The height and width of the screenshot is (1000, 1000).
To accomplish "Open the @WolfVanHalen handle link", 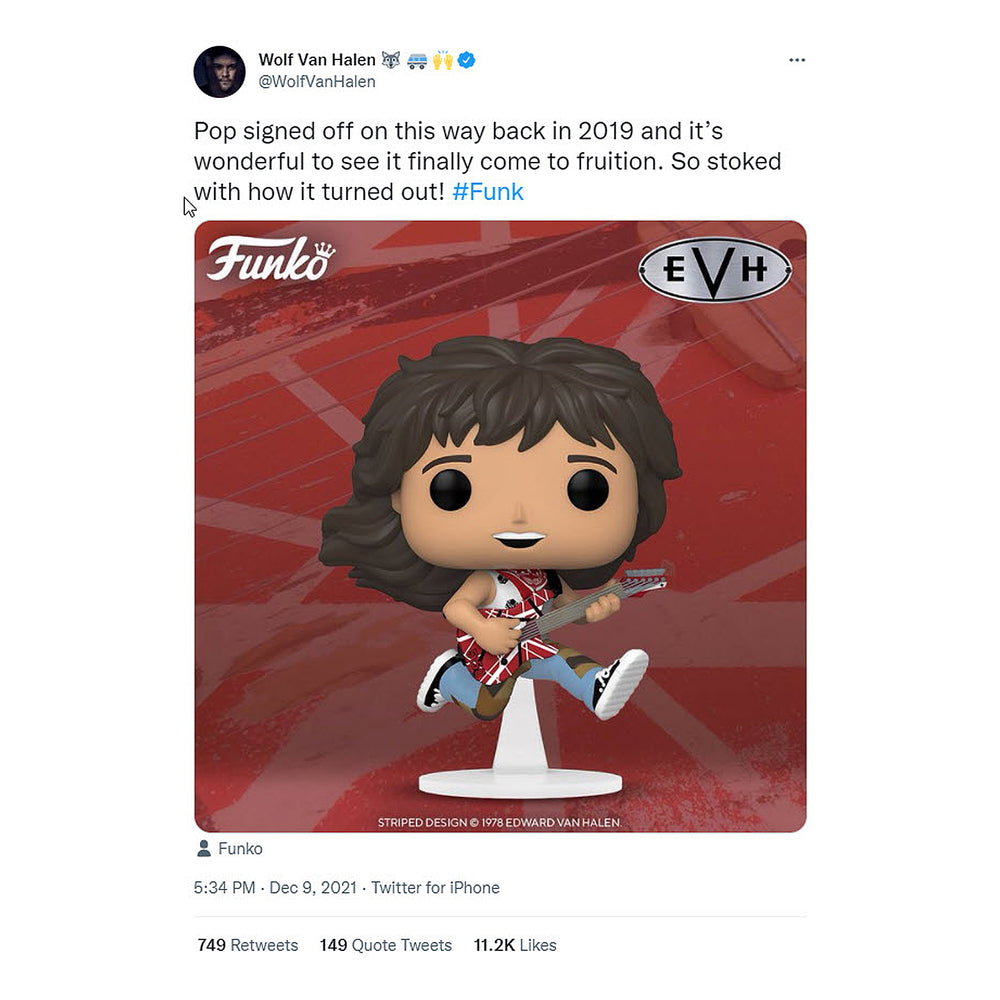I will [x=317, y=82].
